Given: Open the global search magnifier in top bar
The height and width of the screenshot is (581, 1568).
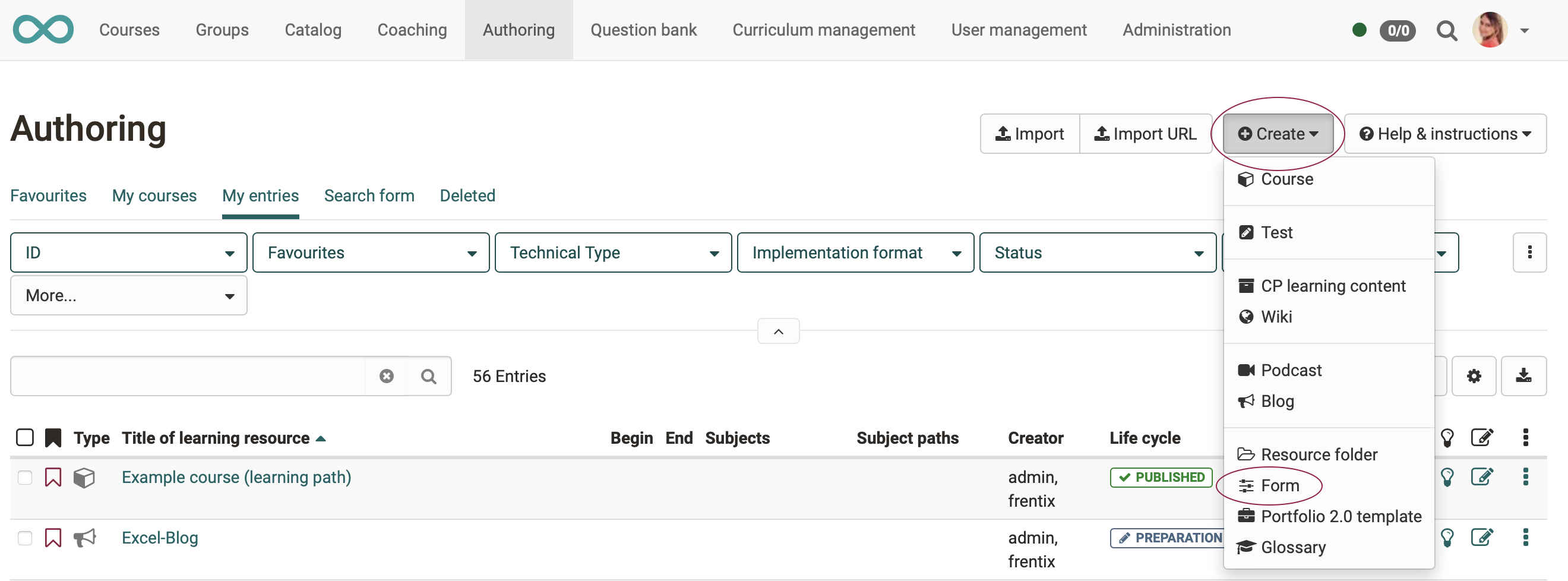Looking at the screenshot, I should pyautogui.click(x=1447, y=30).
